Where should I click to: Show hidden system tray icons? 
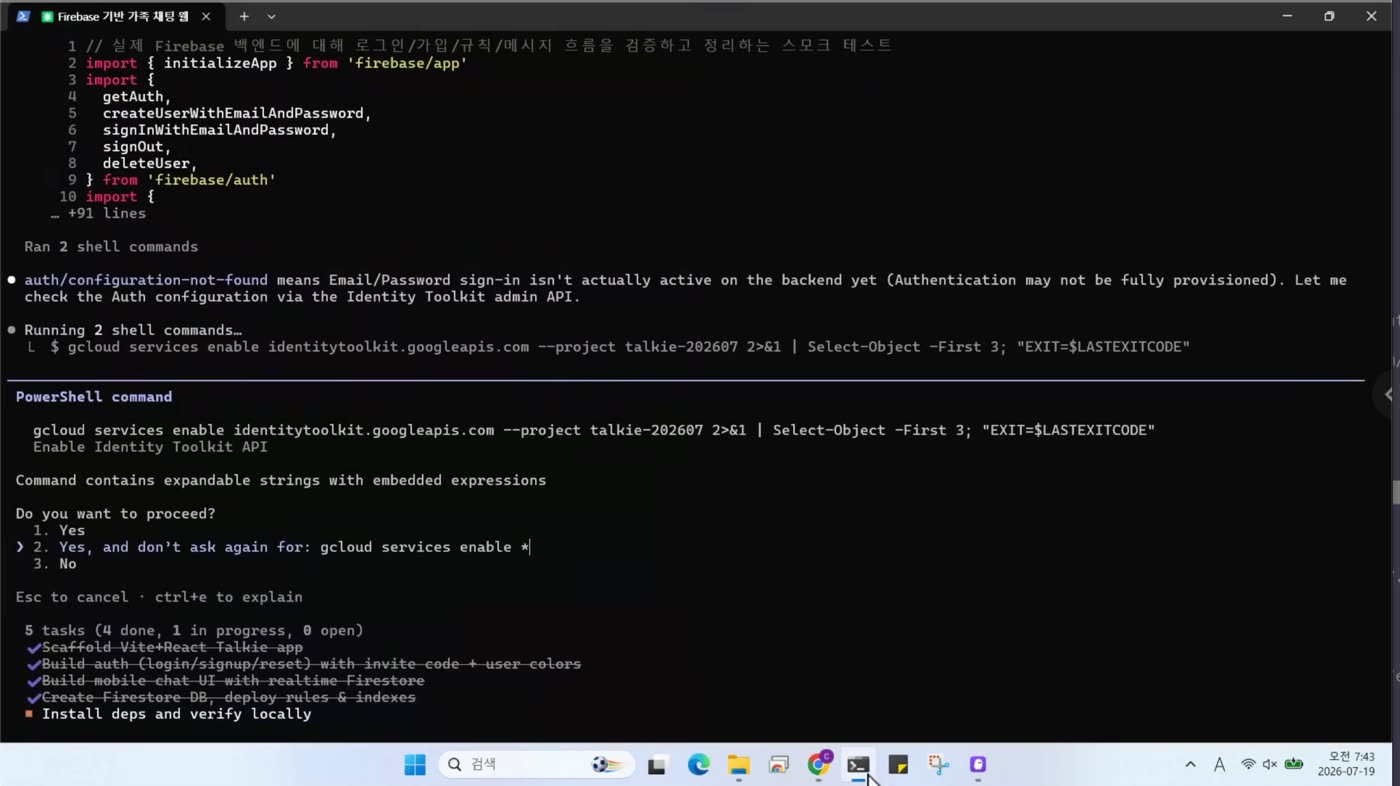tap(1190, 765)
